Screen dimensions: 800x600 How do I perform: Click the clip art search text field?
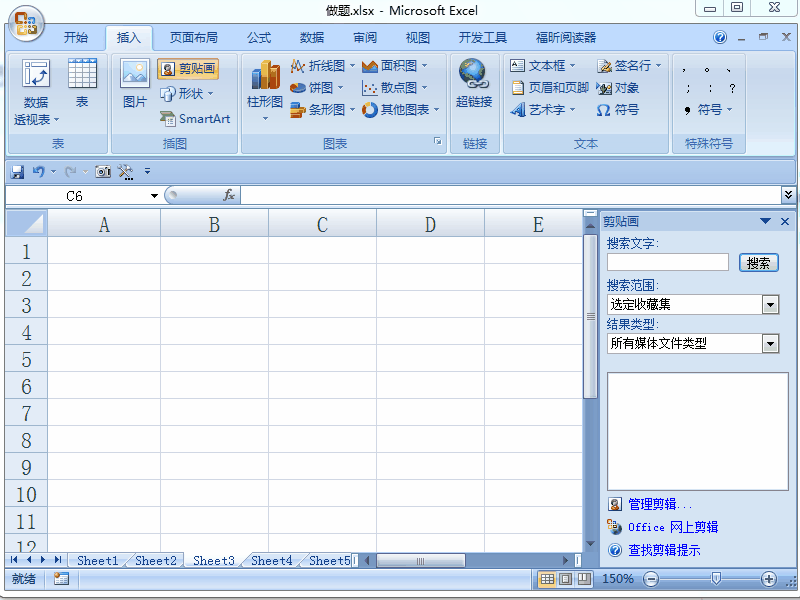coord(668,262)
